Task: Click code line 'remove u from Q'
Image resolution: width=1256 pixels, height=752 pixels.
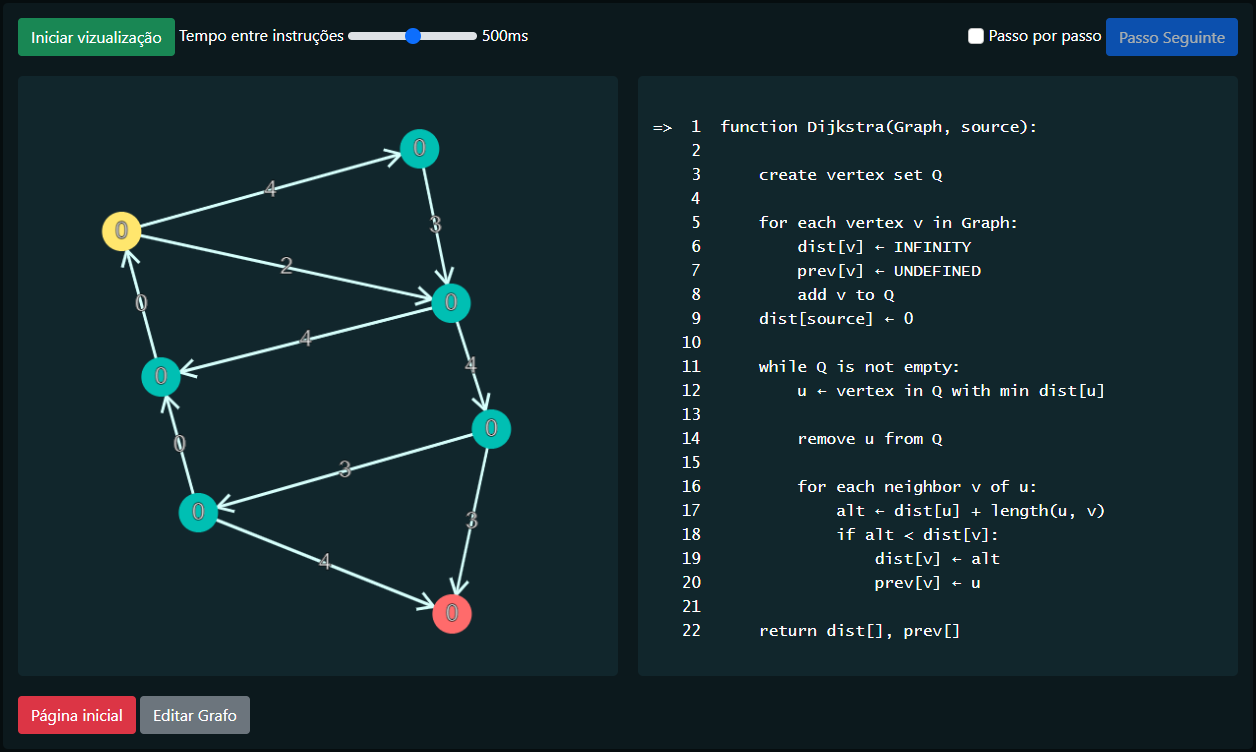Action: pyautogui.click(x=870, y=439)
